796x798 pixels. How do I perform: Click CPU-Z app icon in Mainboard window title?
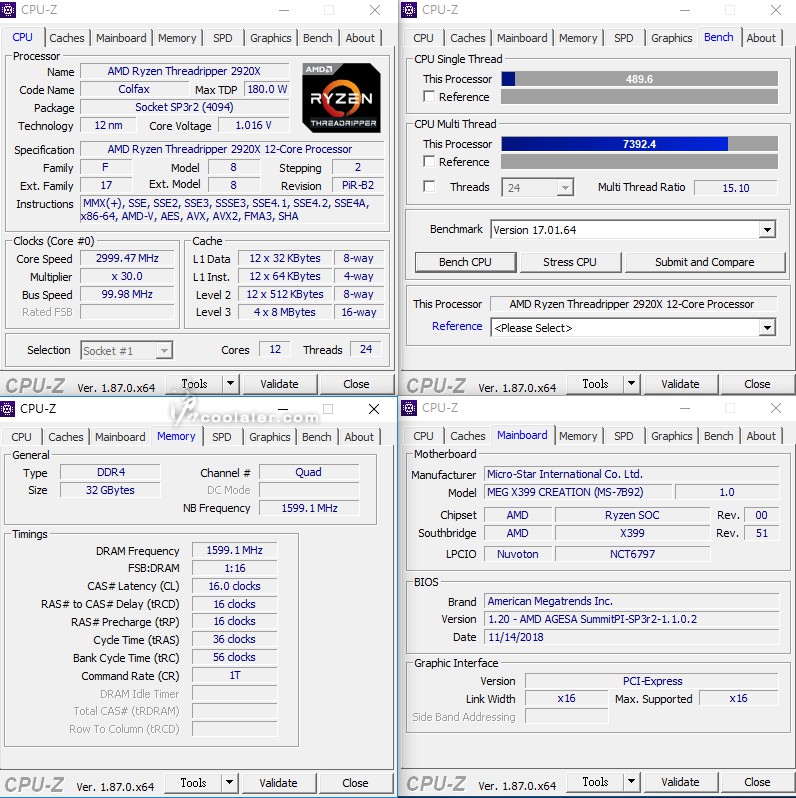tap(409, 408)
